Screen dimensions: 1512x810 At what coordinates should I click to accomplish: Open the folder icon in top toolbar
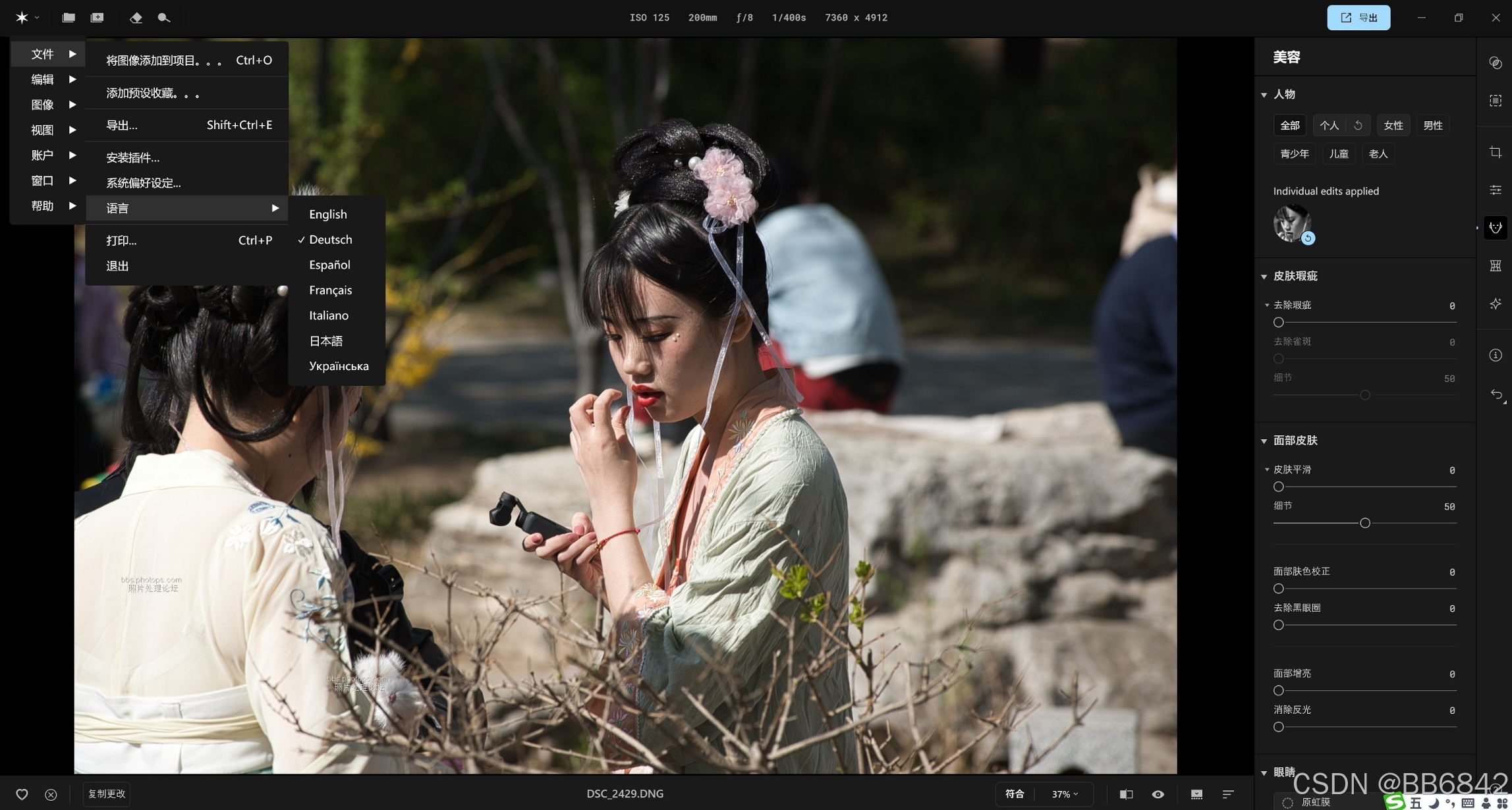(69, 18)
